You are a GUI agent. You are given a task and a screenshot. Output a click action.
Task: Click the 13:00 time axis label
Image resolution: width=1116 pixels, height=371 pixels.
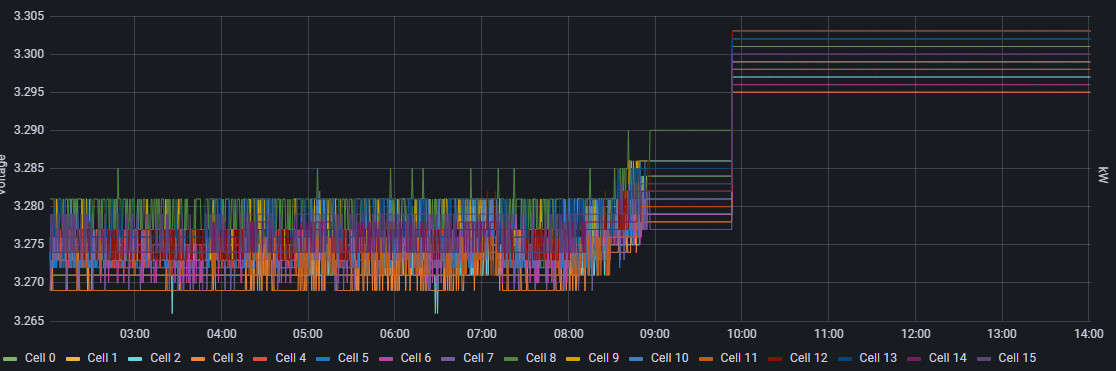click(1002, 333)
